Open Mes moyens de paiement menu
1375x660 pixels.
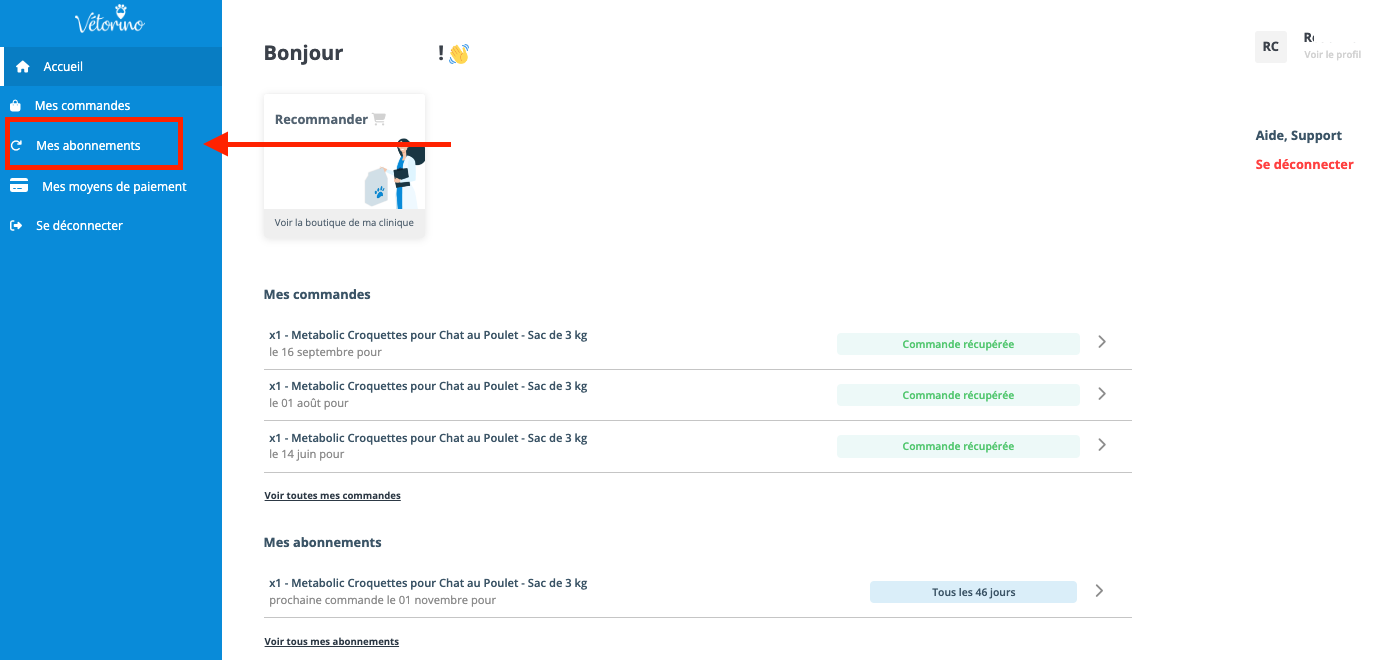tap(113, 186)
